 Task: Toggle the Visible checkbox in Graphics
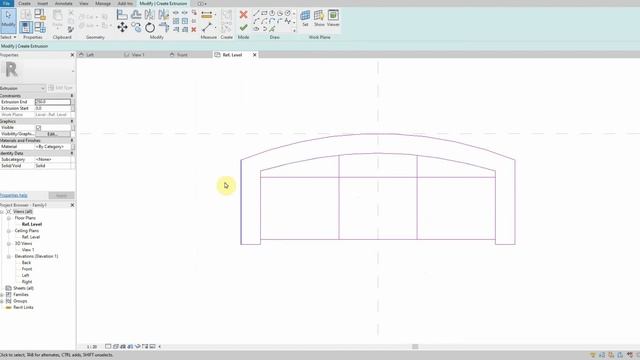coord(39,128)
